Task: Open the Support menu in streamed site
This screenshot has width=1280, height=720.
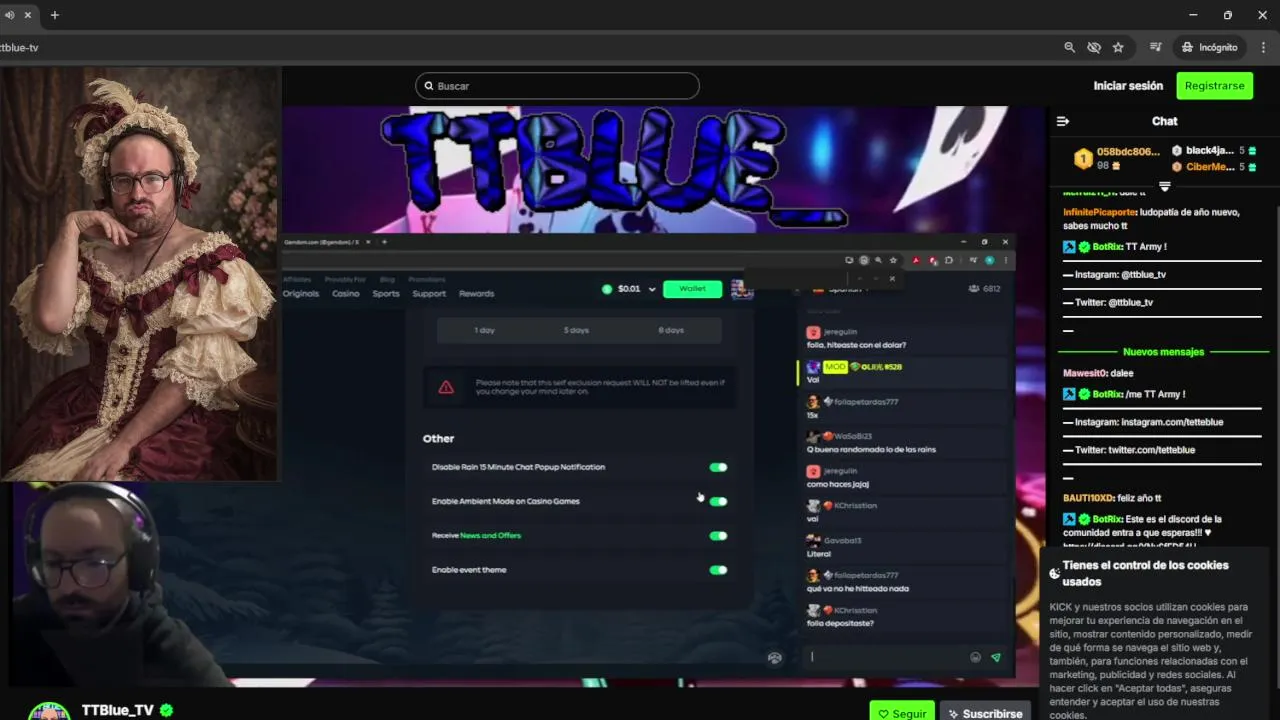Action: point(429,293)
